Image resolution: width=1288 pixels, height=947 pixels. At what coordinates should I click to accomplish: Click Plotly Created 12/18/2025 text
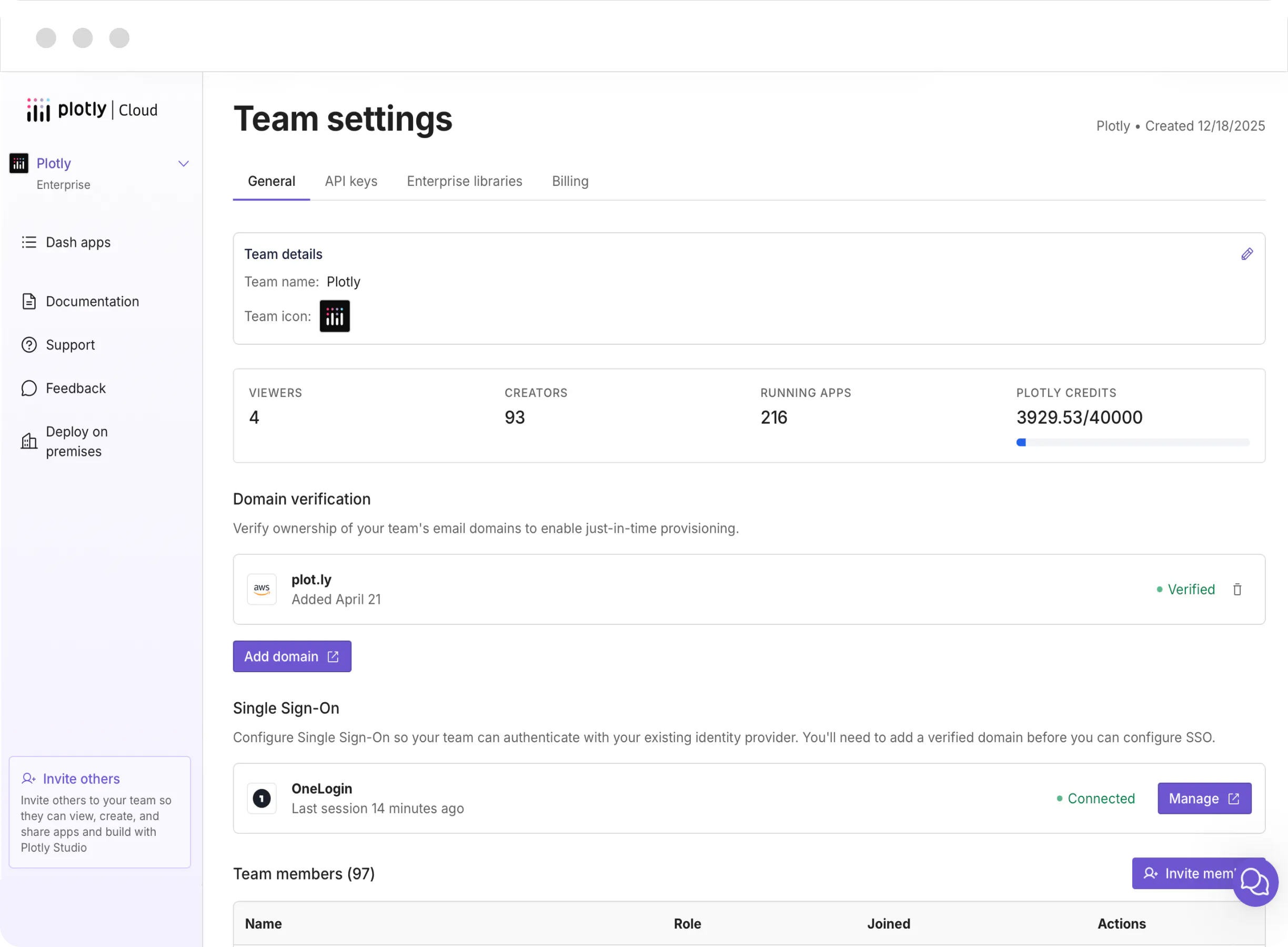[x=1181, y=126]
